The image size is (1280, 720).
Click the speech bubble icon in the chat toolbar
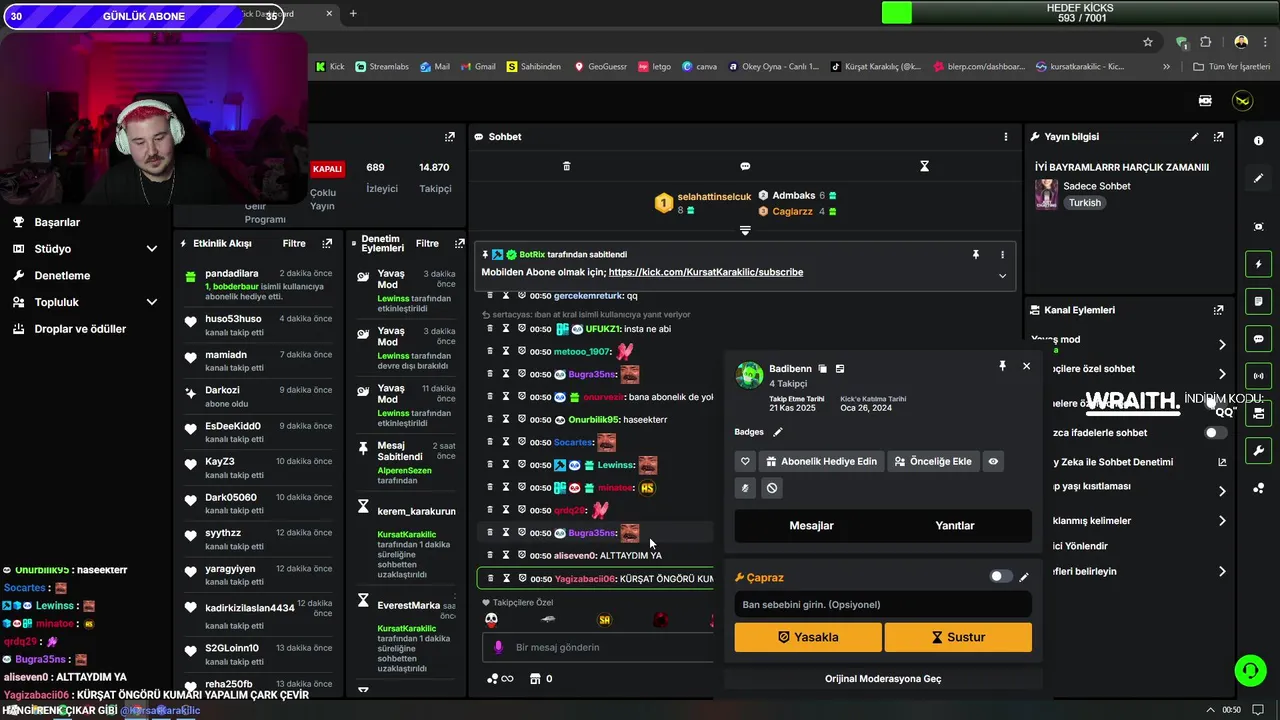pos(745,166)
